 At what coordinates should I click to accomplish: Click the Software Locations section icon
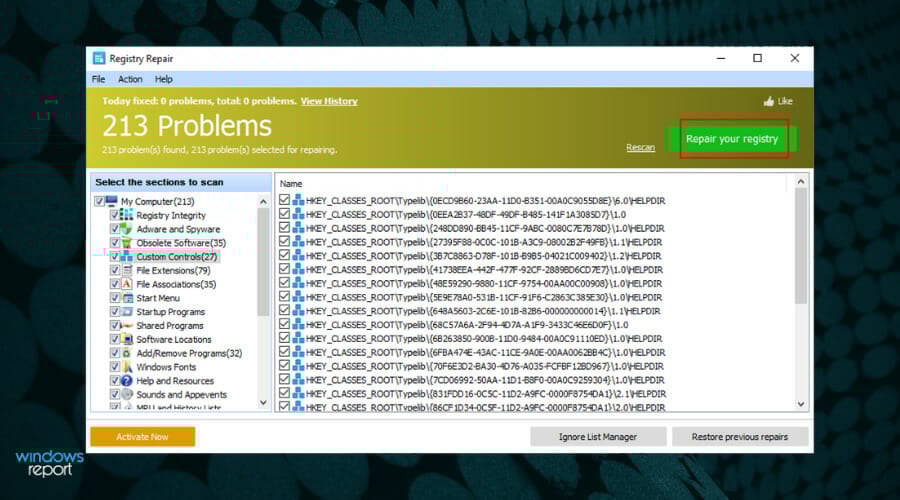coord(126,339)
